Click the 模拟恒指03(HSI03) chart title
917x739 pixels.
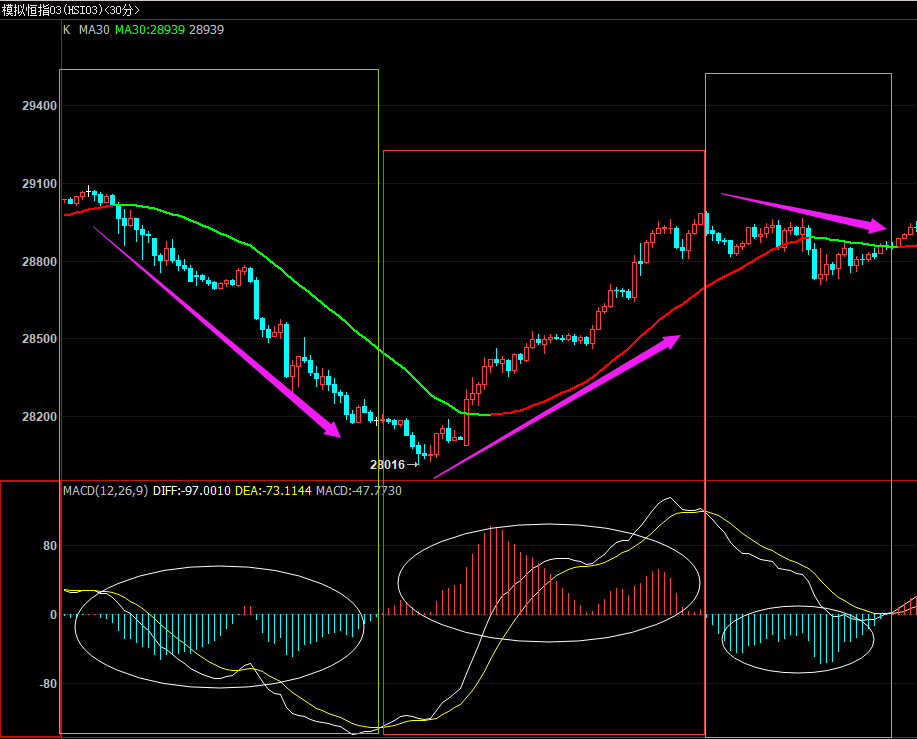[70, 9]
